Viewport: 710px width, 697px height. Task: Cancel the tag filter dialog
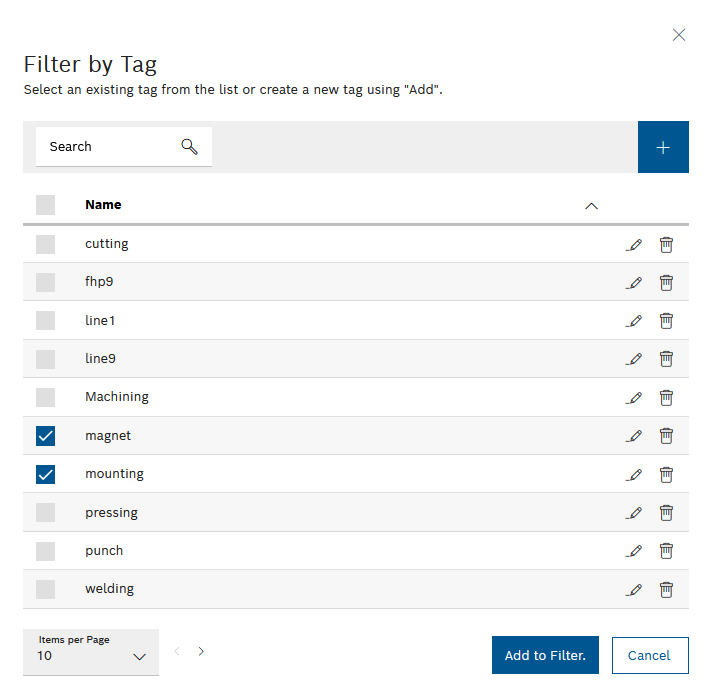click(x=650, y=655)
